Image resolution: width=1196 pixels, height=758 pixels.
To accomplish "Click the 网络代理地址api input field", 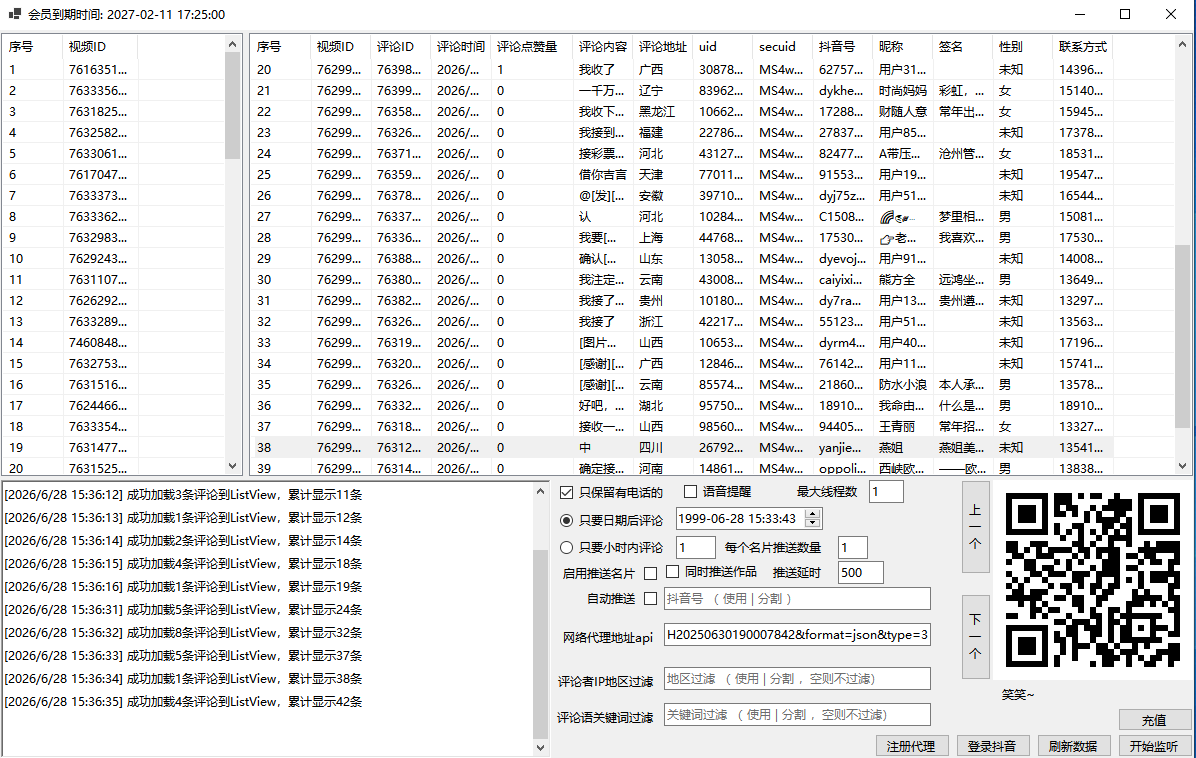I will click(x=797, y=634).
